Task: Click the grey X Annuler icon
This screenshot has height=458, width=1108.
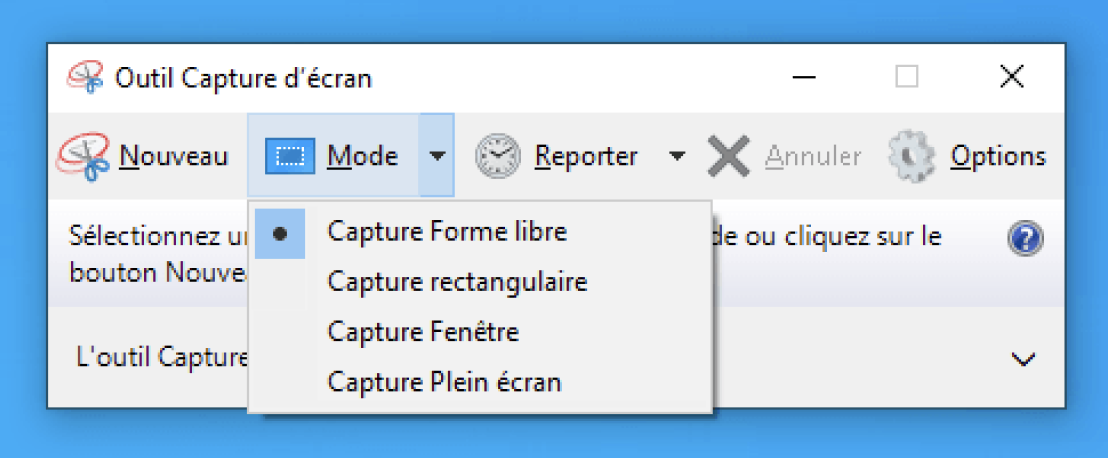Action: coord(729,155)
